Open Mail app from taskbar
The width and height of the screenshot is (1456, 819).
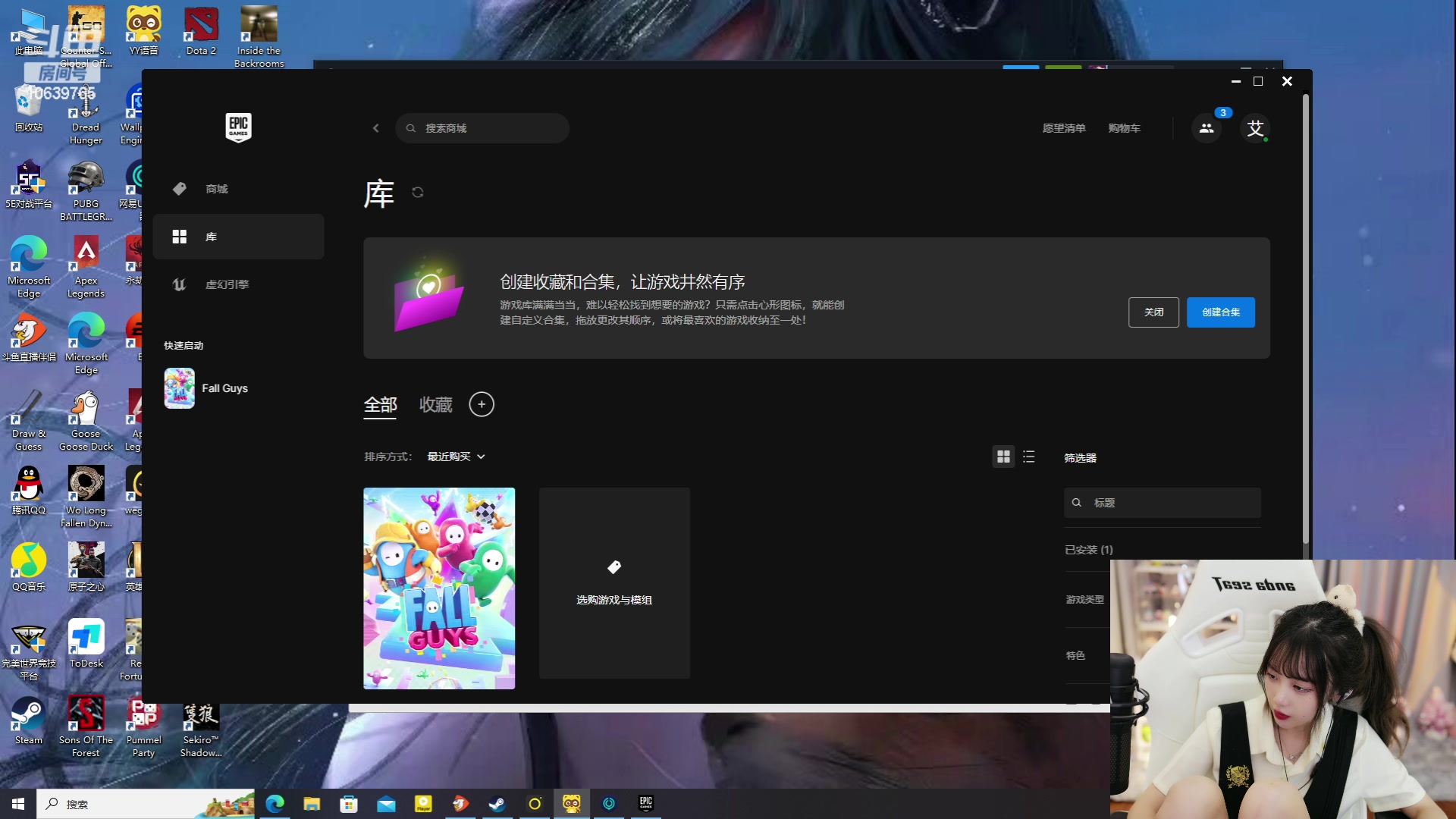pos(386,804)
